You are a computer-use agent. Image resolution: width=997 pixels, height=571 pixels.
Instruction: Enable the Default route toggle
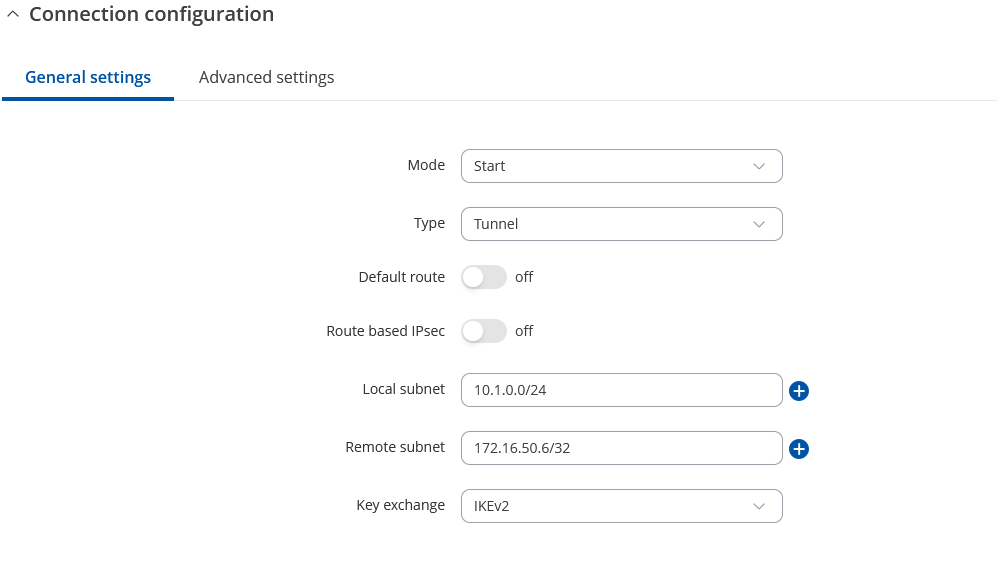tap(483, 277)
